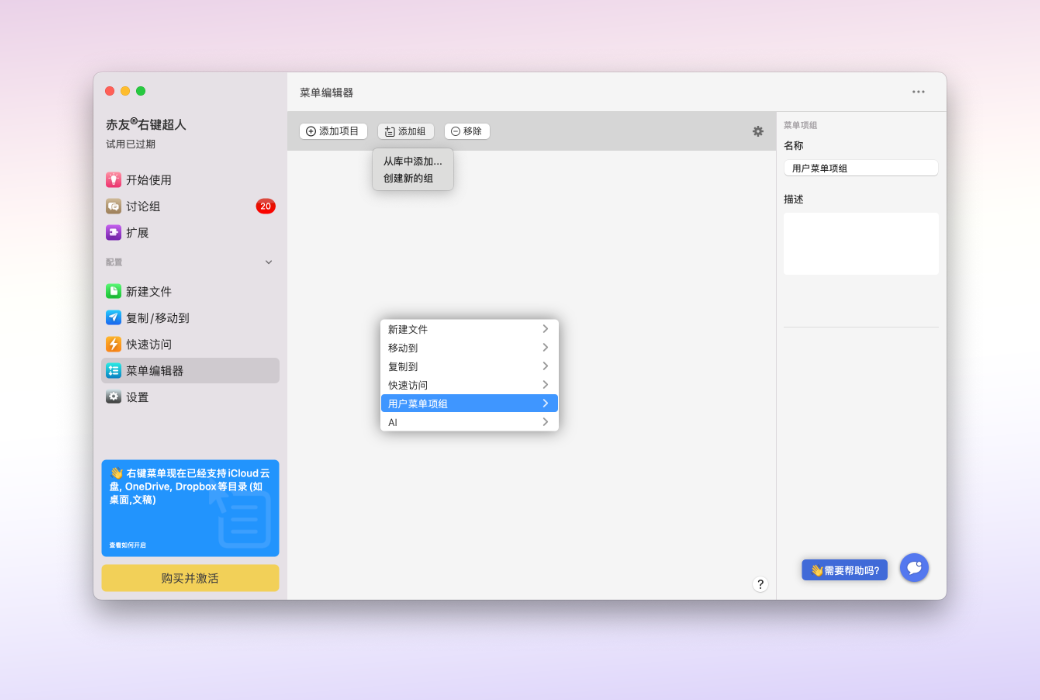Expand 快速访问 submenu arrow
This screenshot has height=700, width=1040.
545,385
